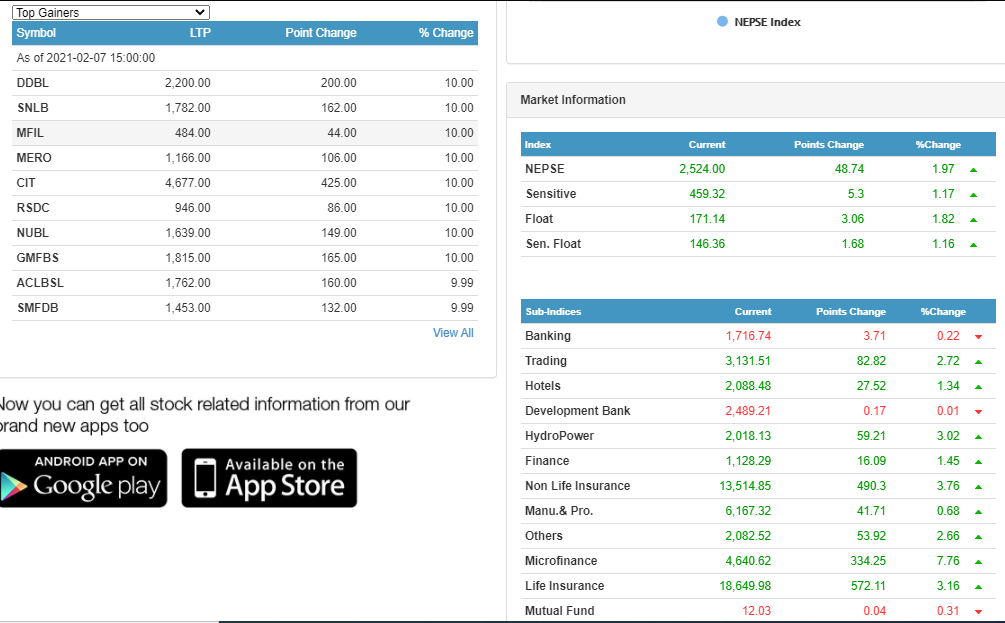Click Microfinance current value 4,640.62

tap(748, 560)
